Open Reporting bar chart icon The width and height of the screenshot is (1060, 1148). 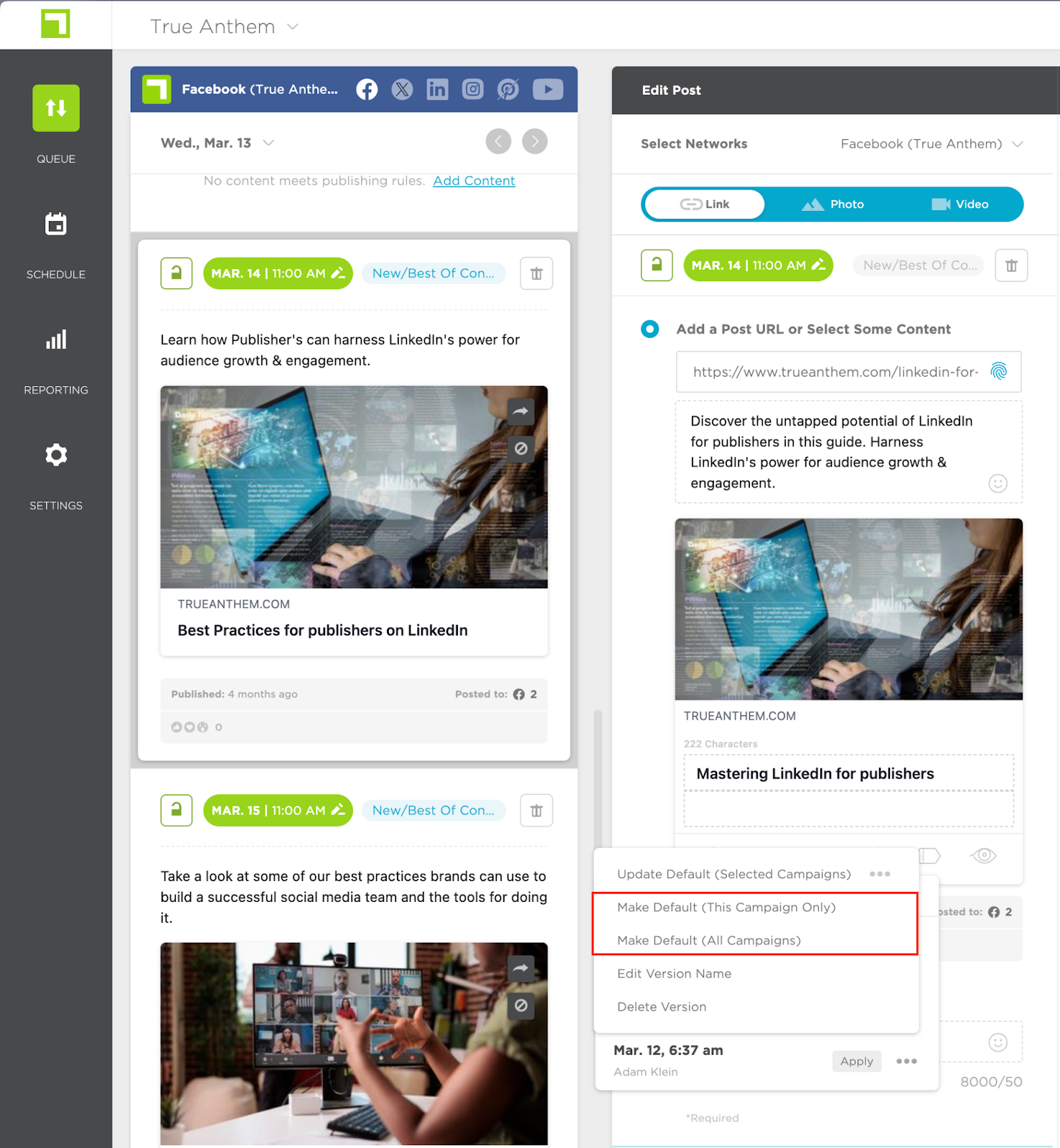[56, 339]
